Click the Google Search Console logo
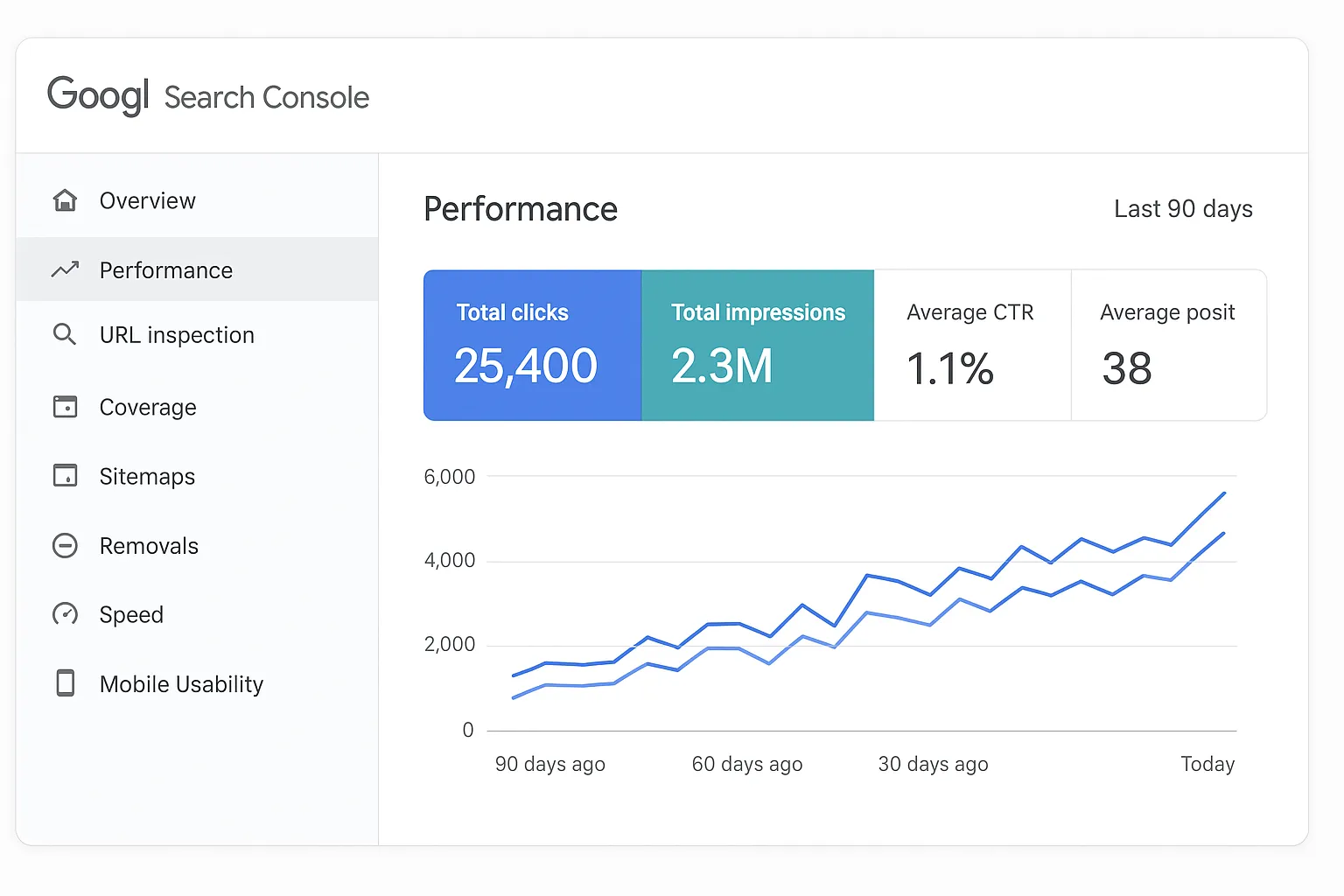 (x=208, y=96)
